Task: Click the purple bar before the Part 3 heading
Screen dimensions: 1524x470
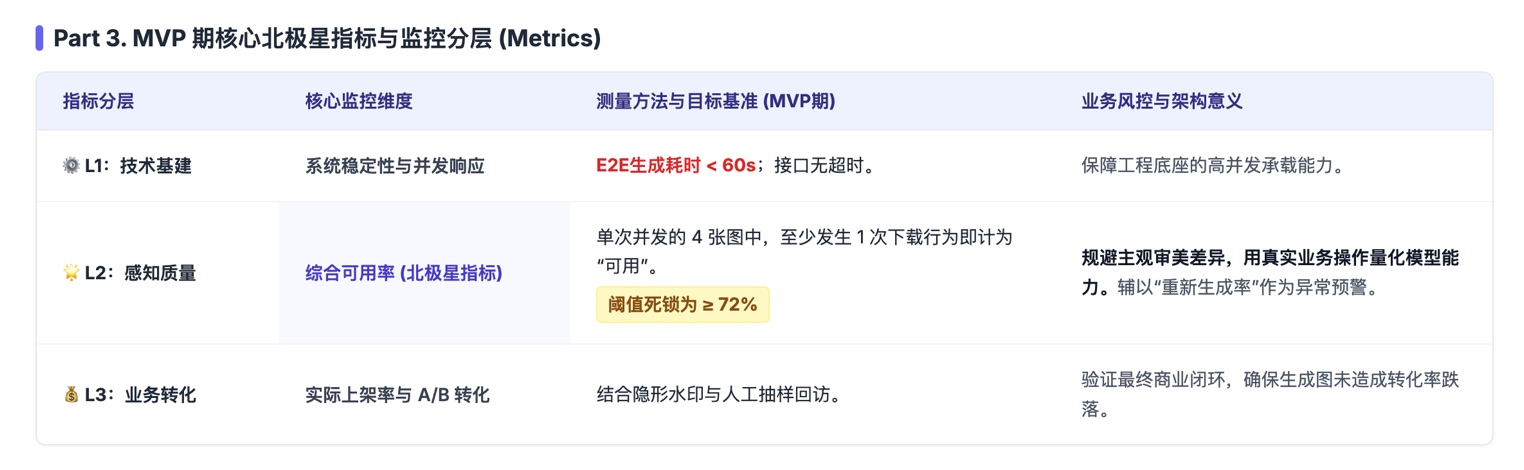Action: (x=39, y=38)
